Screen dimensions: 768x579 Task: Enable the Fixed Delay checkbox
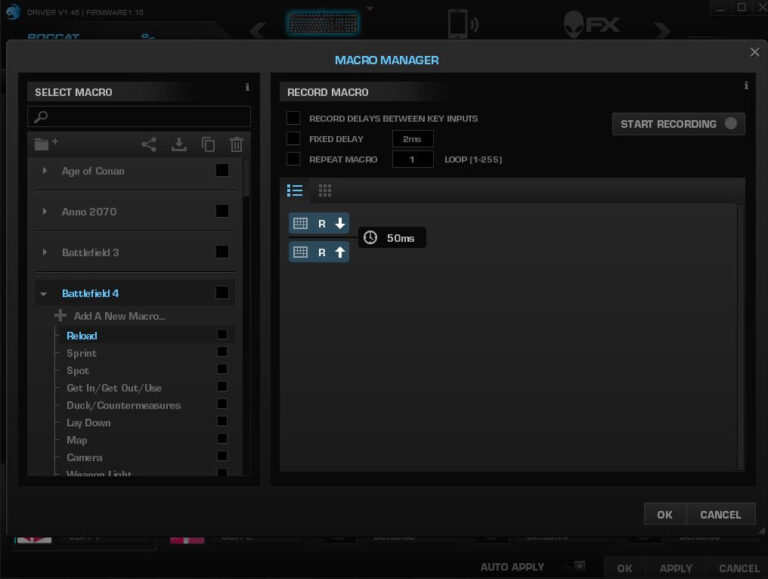[x=293, y=139]
